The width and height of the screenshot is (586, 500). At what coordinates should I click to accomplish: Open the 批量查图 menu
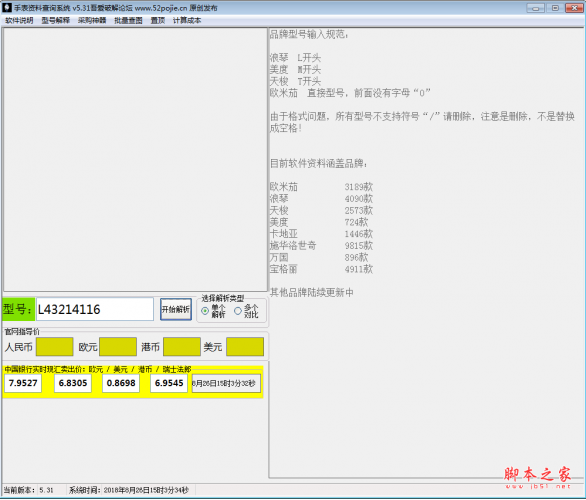(128, 21)
